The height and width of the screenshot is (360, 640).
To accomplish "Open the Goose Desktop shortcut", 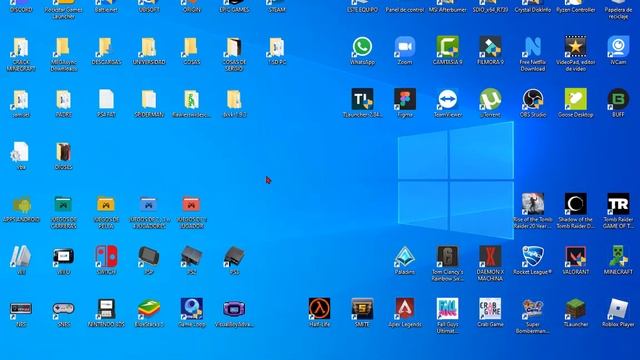I will (576, 100).
